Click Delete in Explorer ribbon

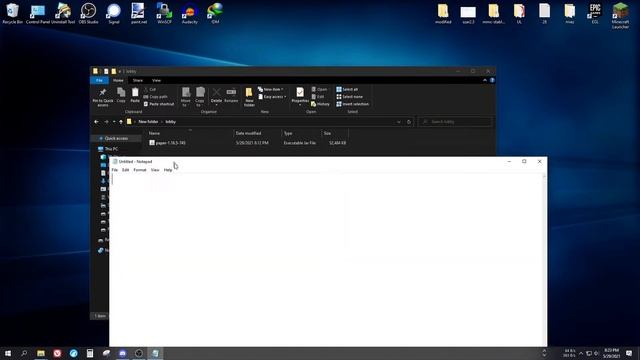[x=216, y=96]
